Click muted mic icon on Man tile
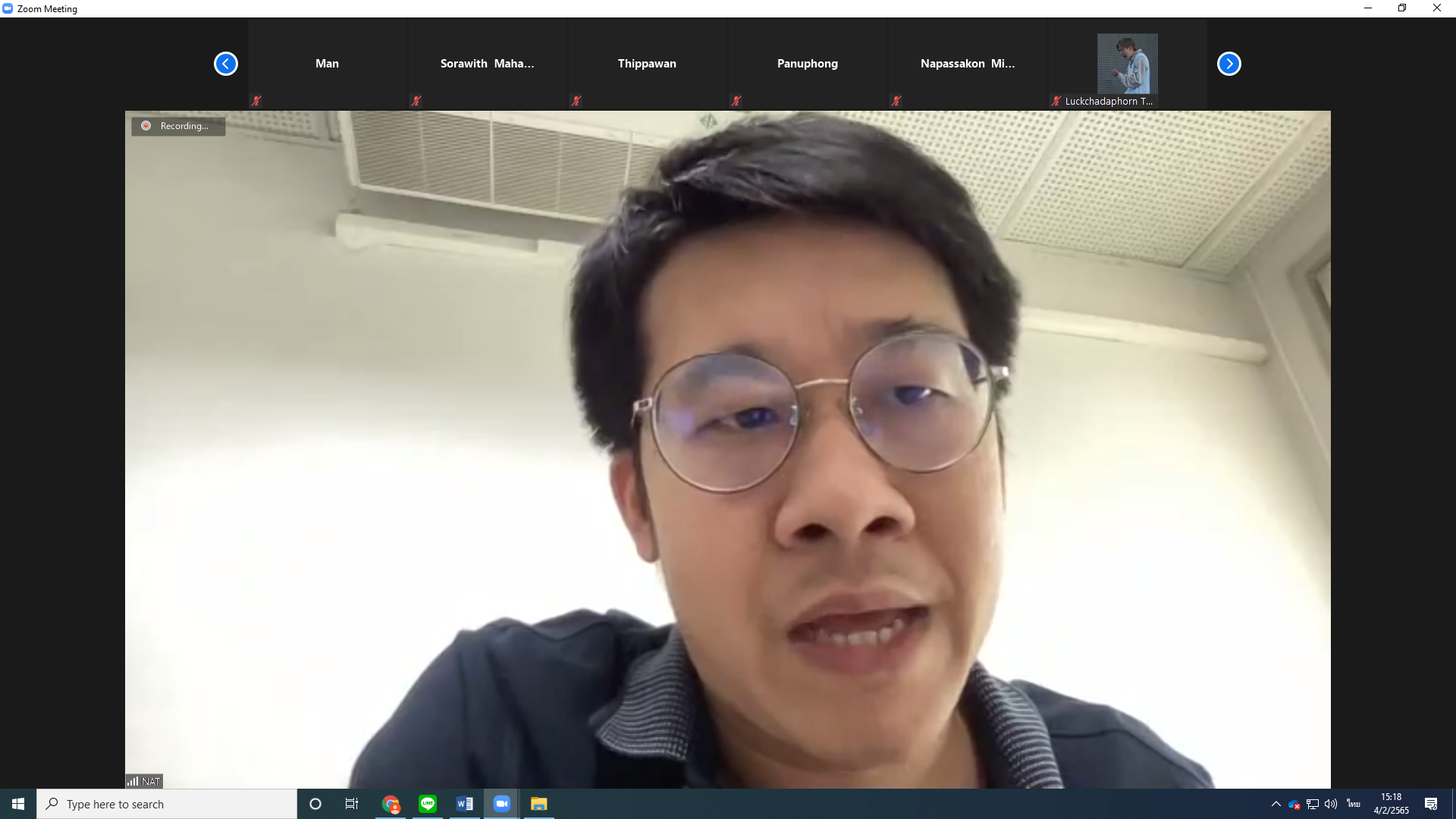The image size is (1456, 819). (x=256, y=101)
